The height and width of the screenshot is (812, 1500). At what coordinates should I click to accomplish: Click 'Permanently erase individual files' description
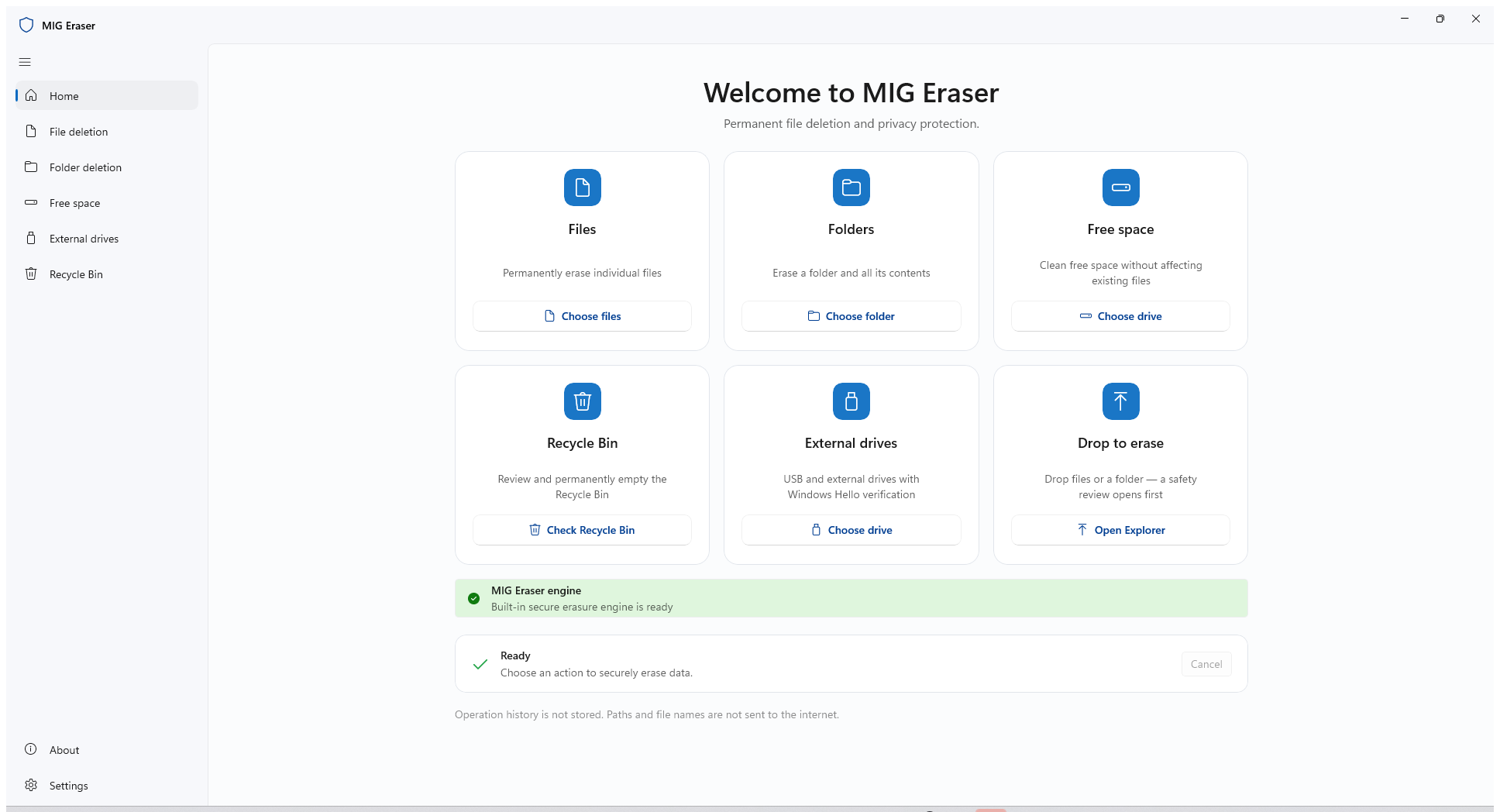click(x=582, y=273)
